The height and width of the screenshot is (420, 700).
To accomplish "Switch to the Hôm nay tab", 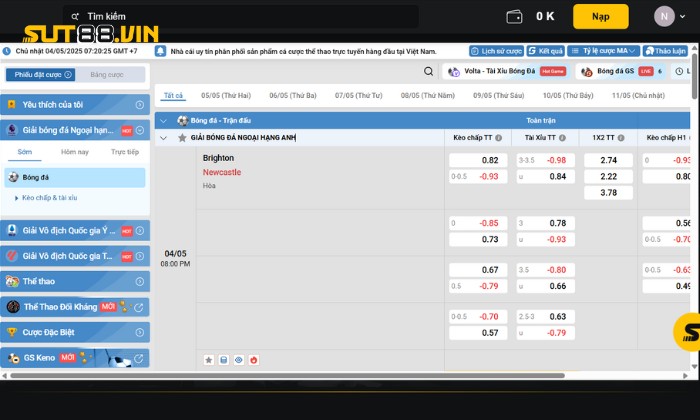I will pos(75,152).
